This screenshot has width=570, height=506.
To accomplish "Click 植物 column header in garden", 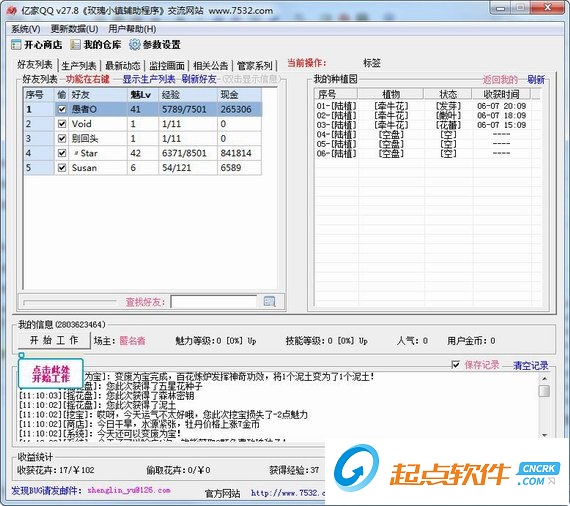I will (x=391, y=94).
